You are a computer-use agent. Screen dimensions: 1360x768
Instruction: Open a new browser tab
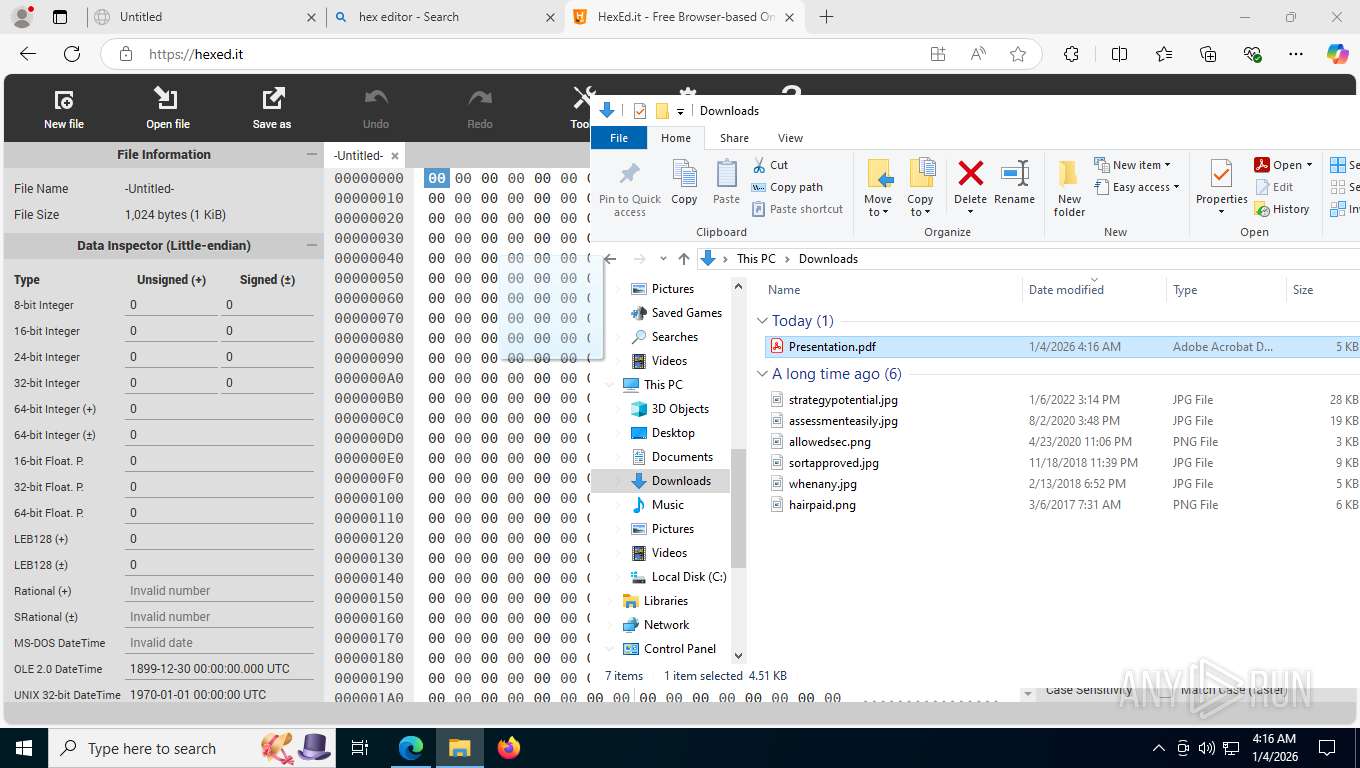pos(826,17)
